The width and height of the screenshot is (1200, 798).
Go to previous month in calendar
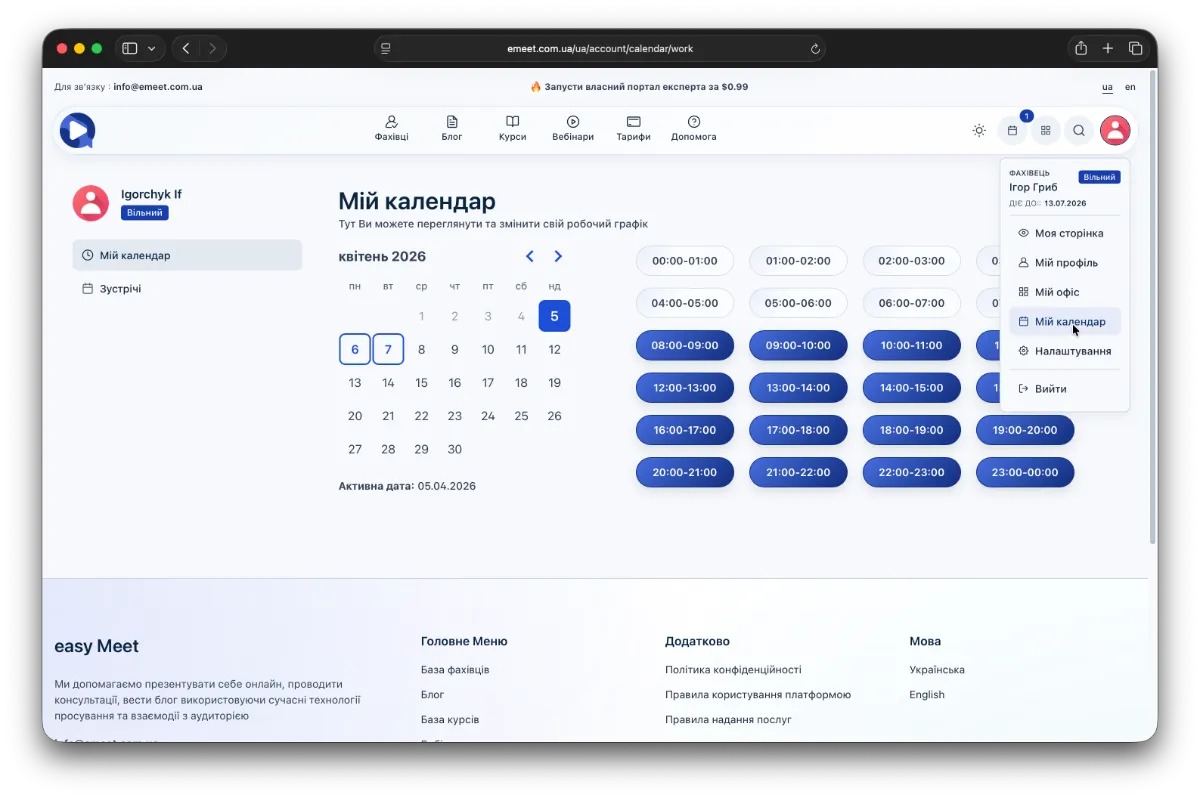(x=530, y=257)
